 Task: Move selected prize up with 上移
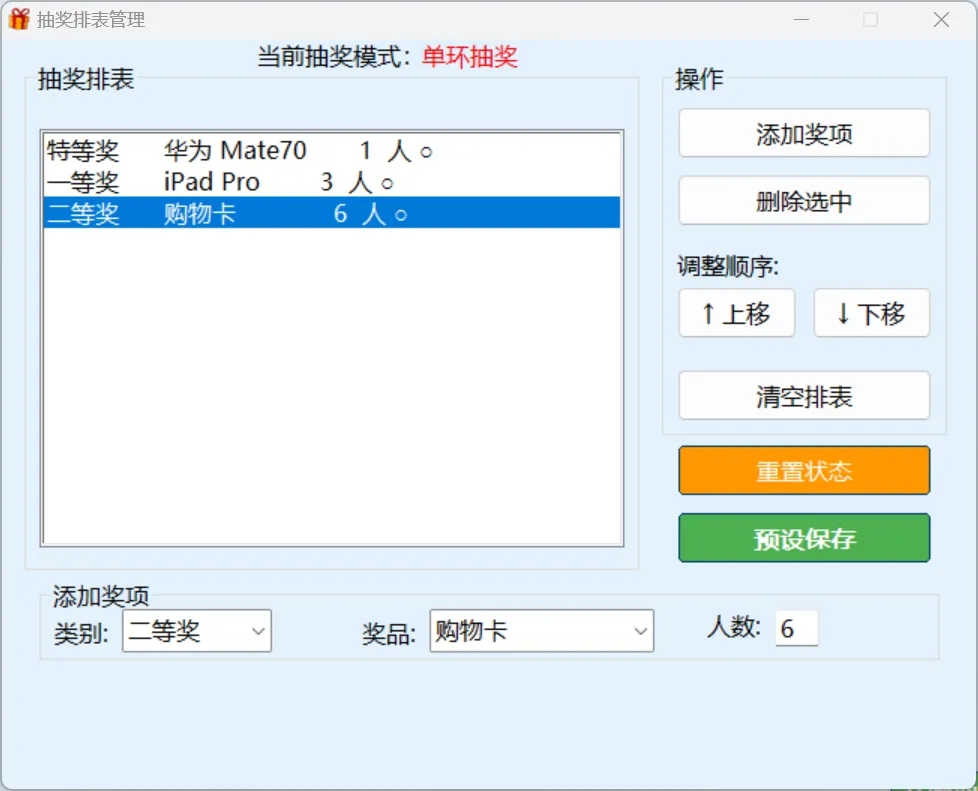(x=736, y=313)
